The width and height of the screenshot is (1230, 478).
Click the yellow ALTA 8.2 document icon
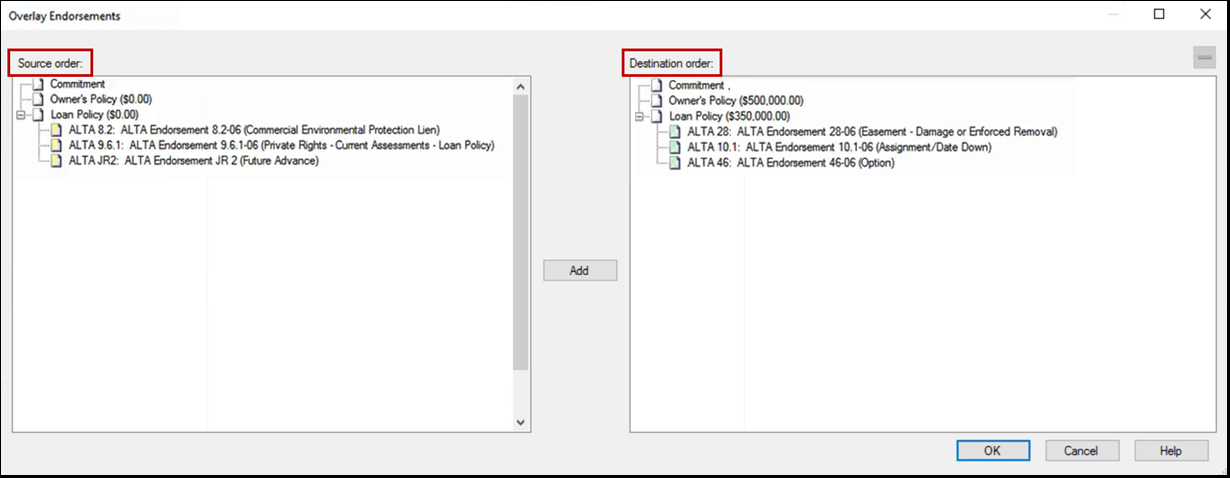click(57, 130)
